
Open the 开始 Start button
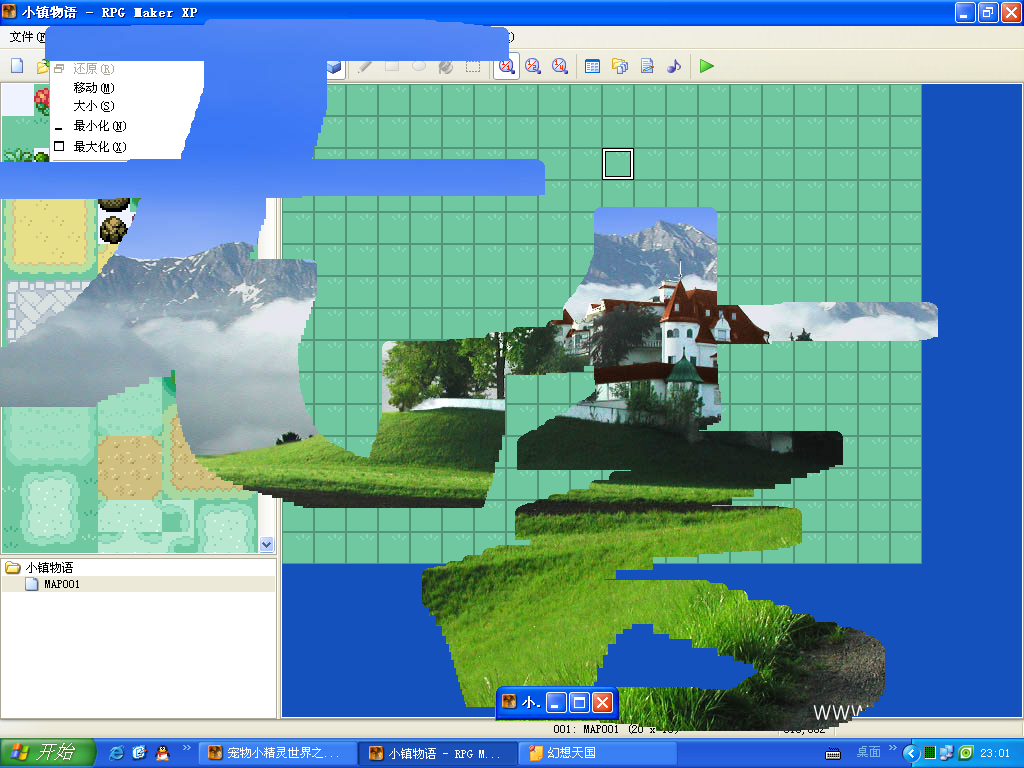tap(48, 752)
